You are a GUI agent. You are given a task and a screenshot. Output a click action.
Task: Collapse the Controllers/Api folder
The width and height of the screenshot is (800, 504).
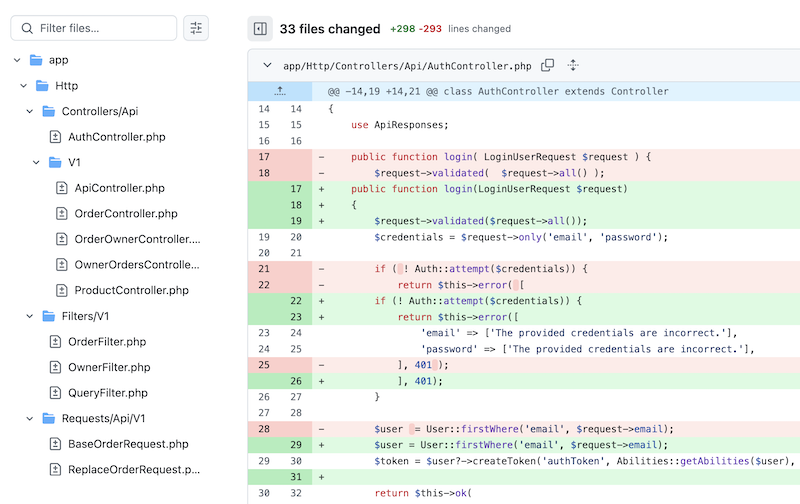30,111
